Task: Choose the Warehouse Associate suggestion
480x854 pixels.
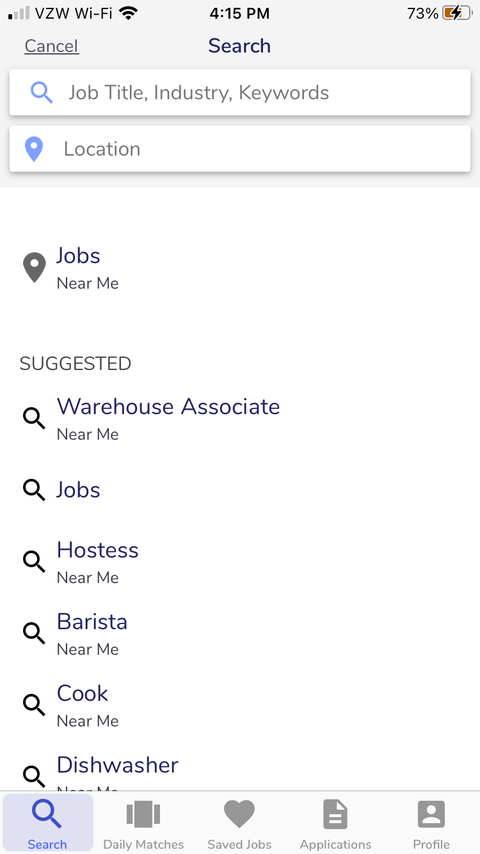Action: pos(240,418)
